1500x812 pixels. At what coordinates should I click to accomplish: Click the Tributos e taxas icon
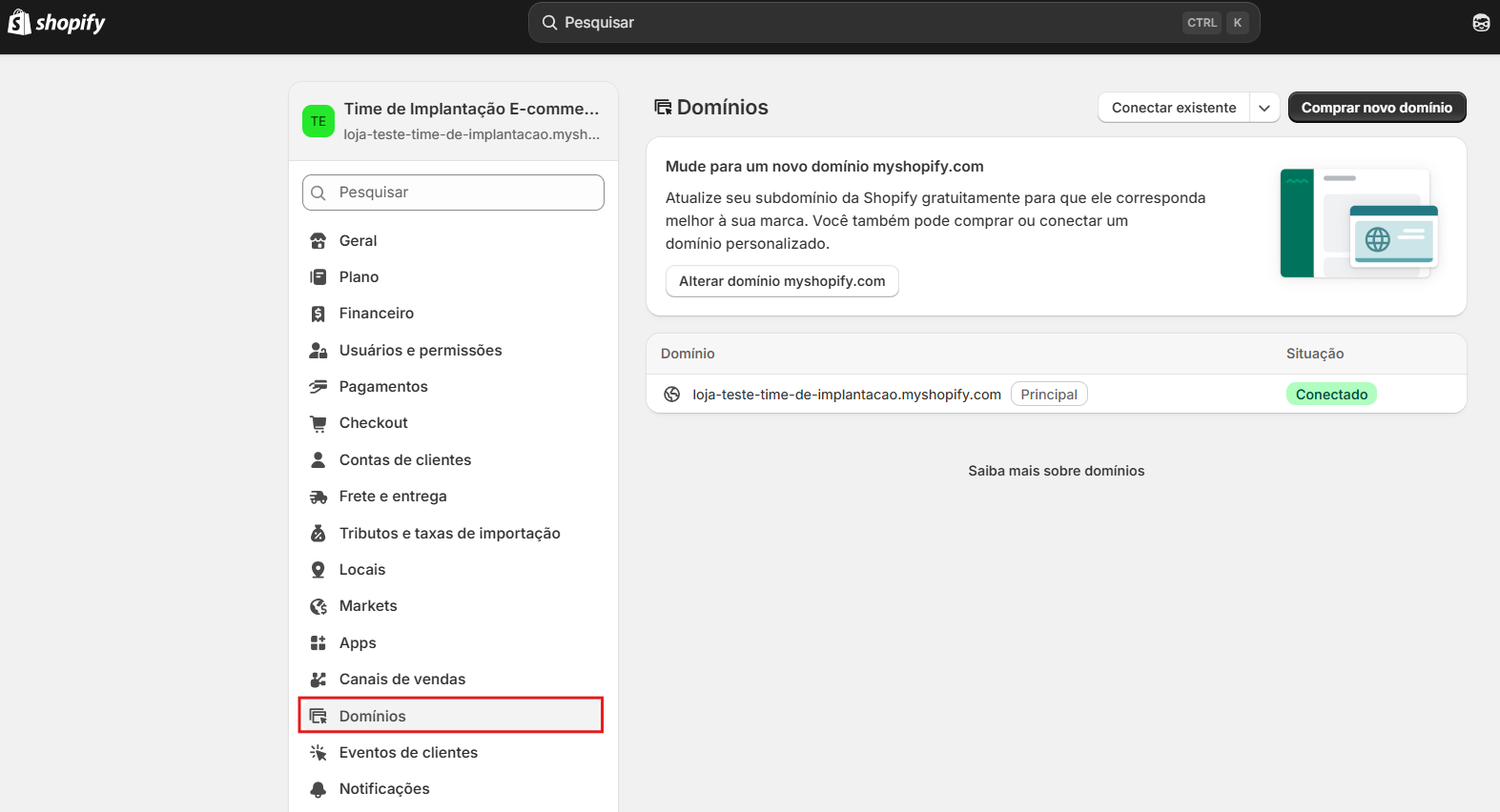pyautogui.click(x=318, y=534)
